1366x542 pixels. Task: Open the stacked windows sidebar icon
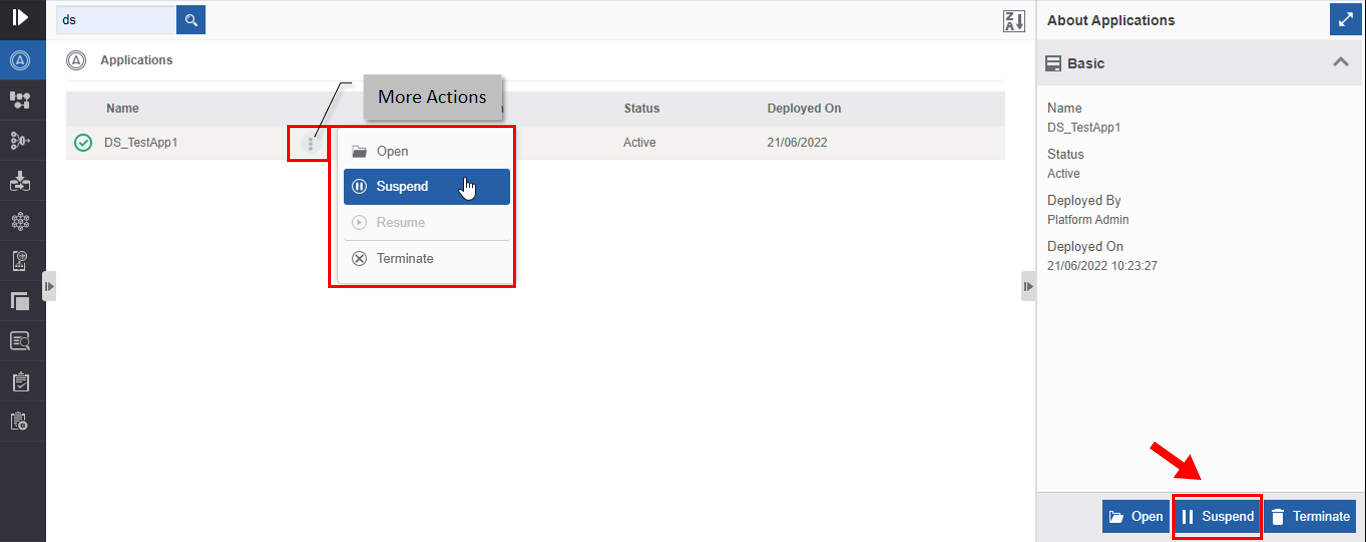[20, 301]
